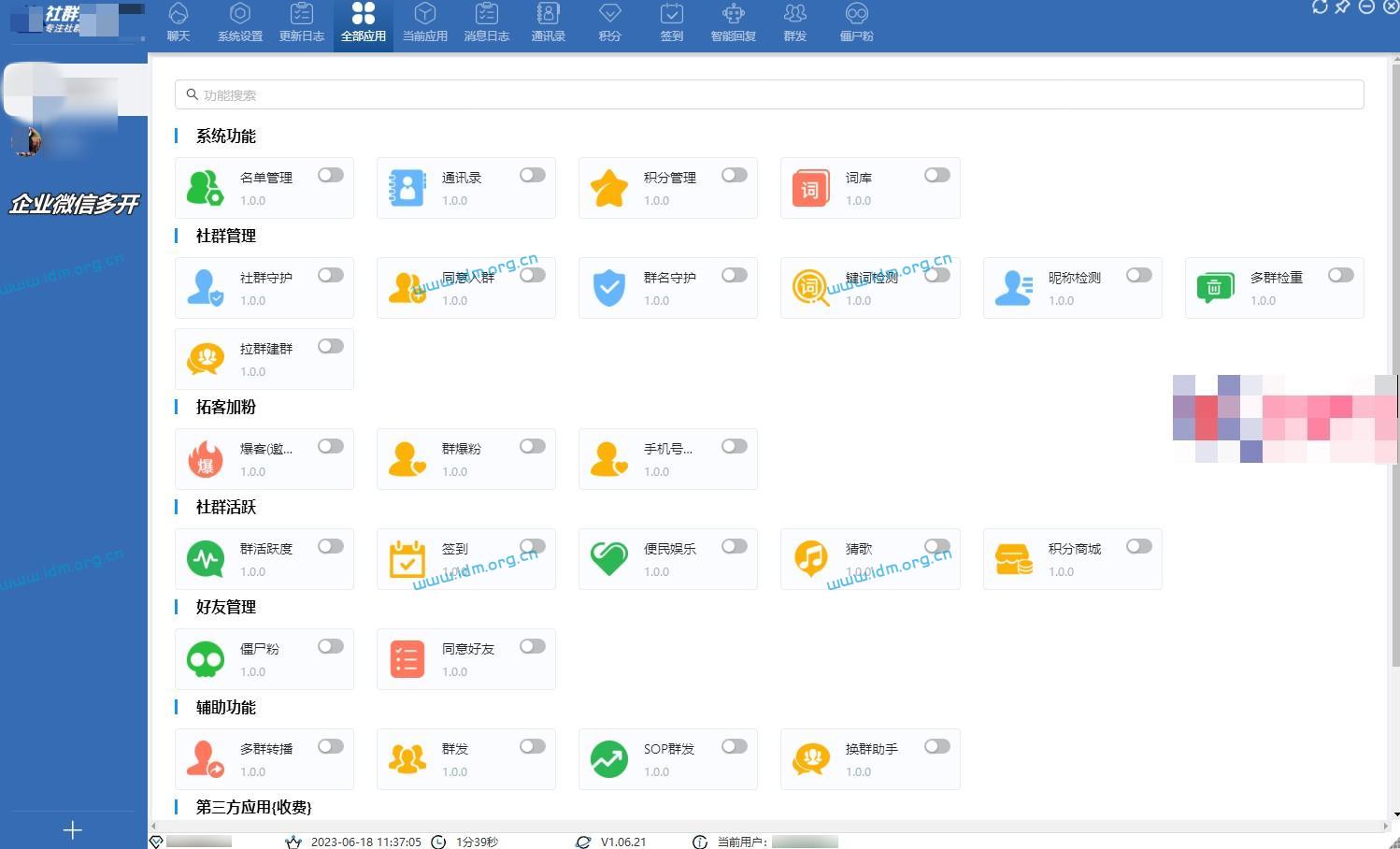Viewport: 1400px width, 849px height.
Task: Turn on the 同意好友 switch
Action: pos(533,646)
